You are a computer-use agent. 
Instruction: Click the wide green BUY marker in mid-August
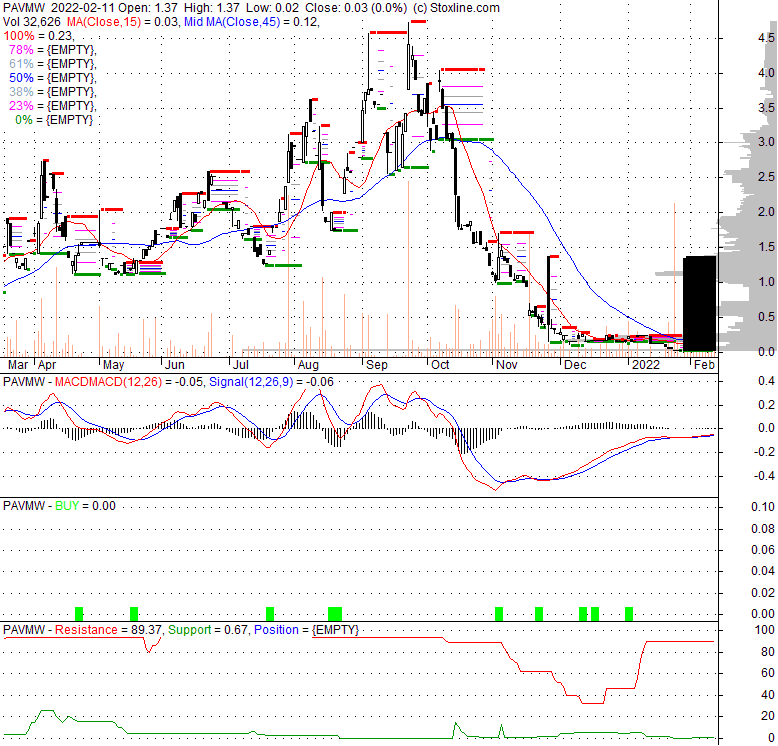tap(335, 614)
